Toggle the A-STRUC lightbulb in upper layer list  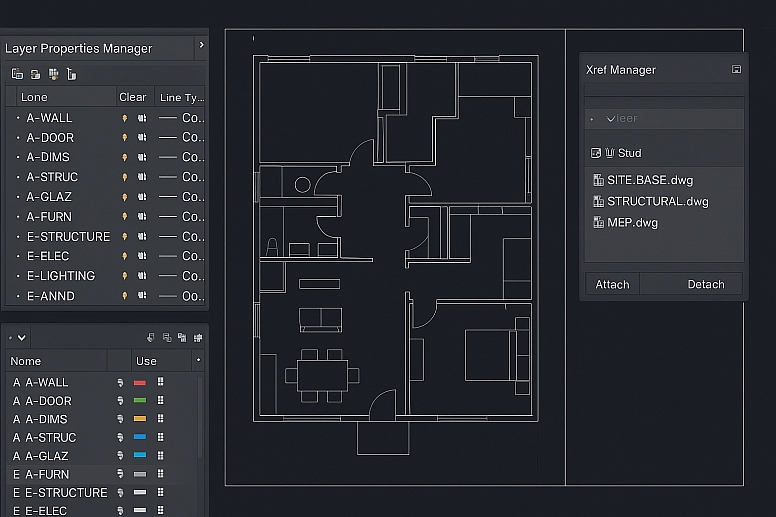tap(125, 177)
